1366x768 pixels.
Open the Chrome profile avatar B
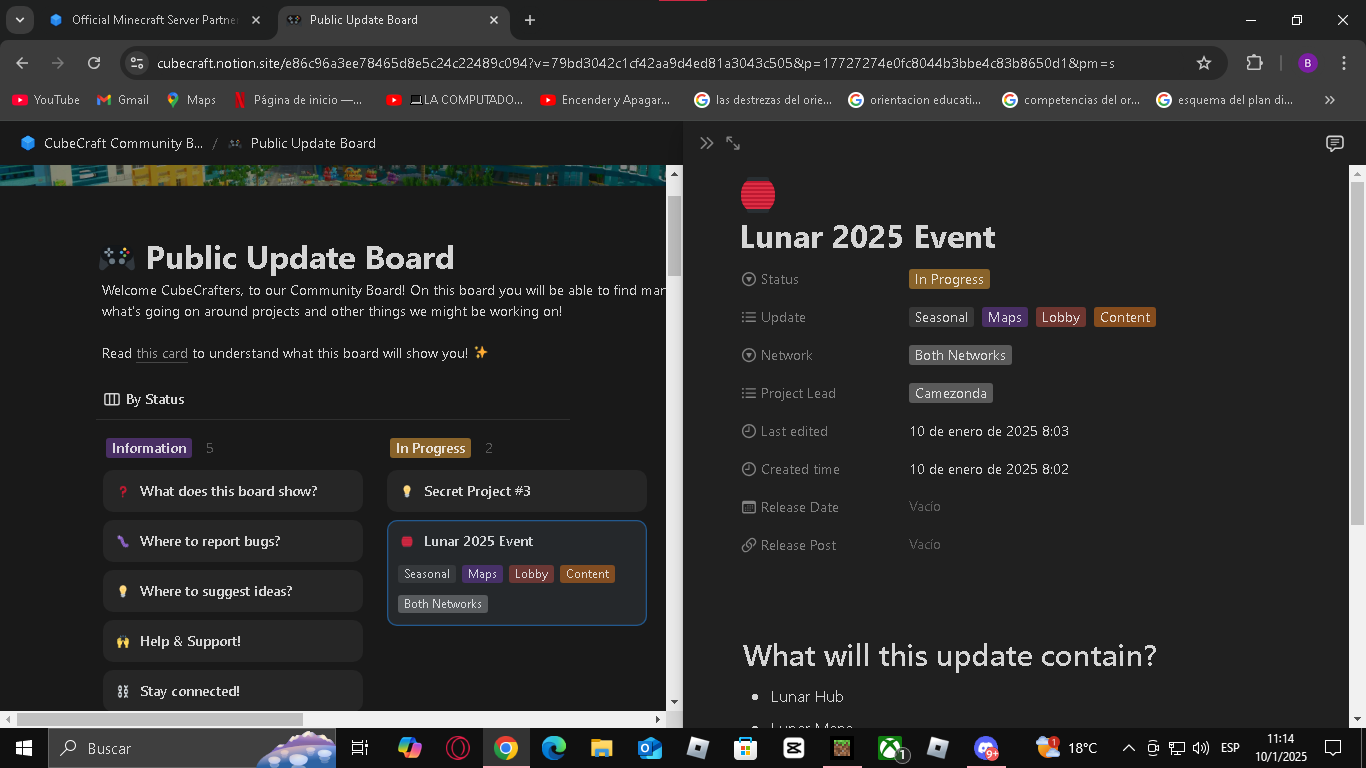point(1307,63)
